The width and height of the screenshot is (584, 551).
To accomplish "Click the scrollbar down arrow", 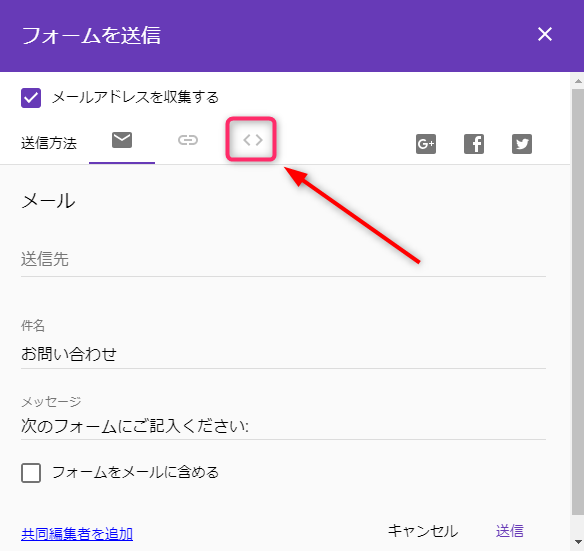I will tap(578, 542).
